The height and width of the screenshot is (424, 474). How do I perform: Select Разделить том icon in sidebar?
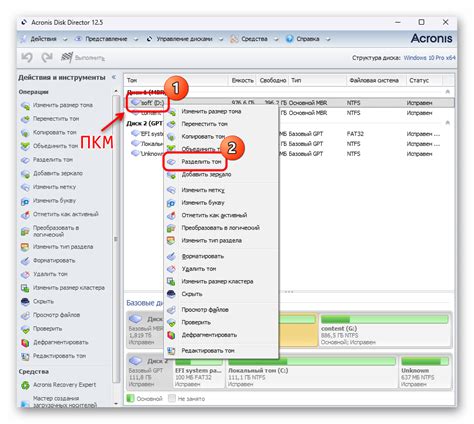click(25, 160)
